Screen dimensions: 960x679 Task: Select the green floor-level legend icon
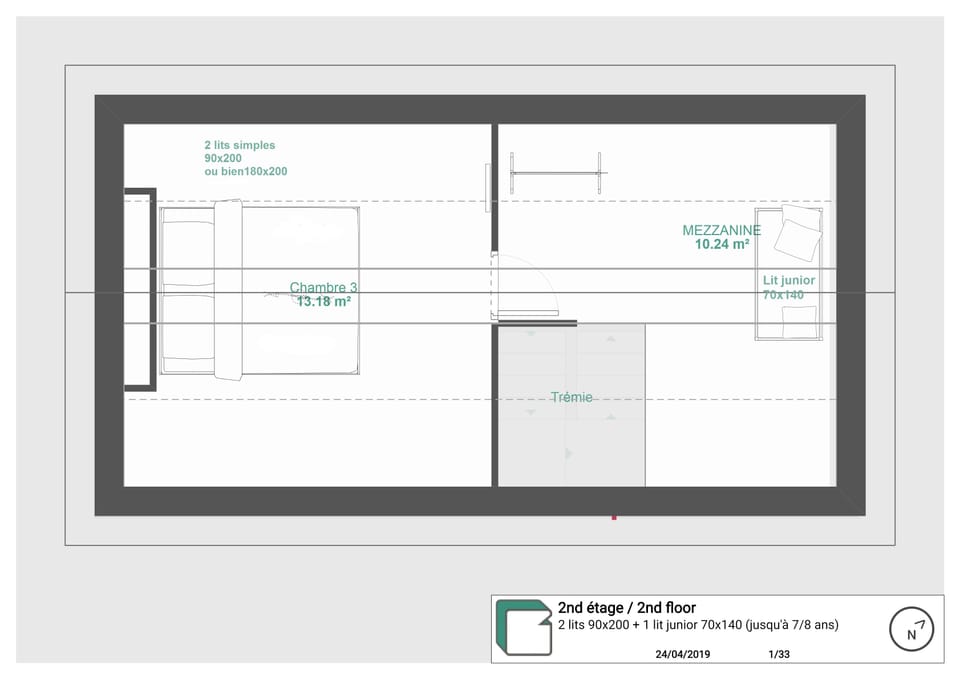click(522, 628)
